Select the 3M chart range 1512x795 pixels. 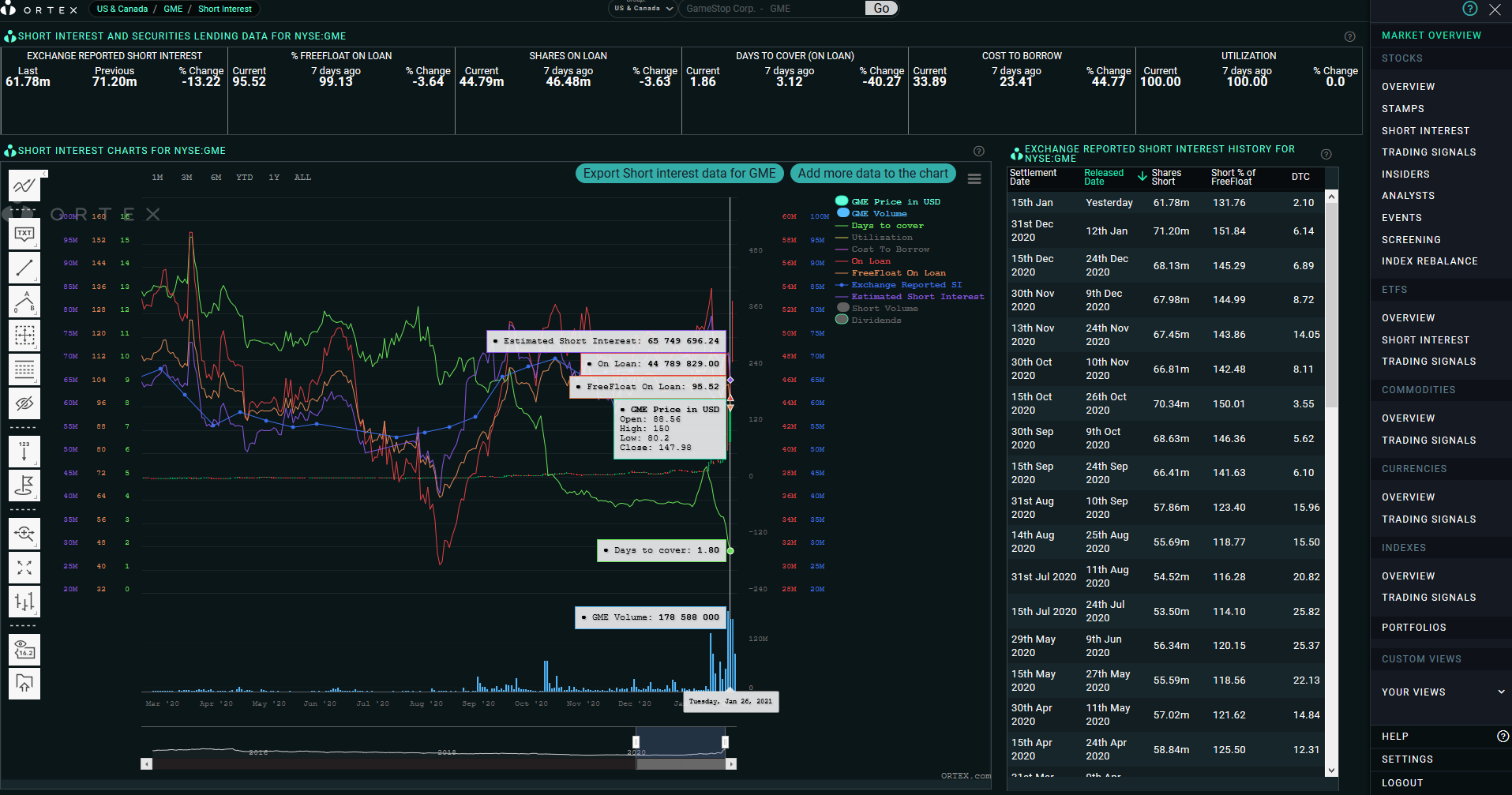[186, 178]
